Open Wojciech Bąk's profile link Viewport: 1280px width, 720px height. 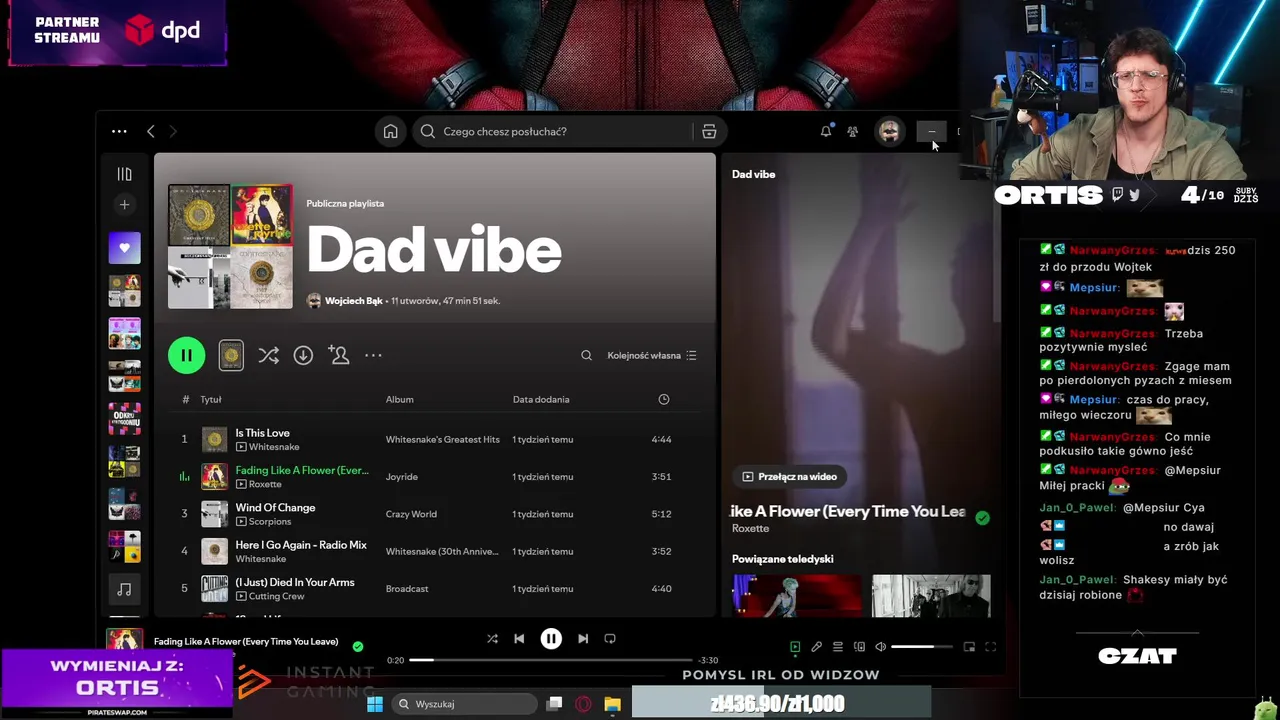pos(354,300)
